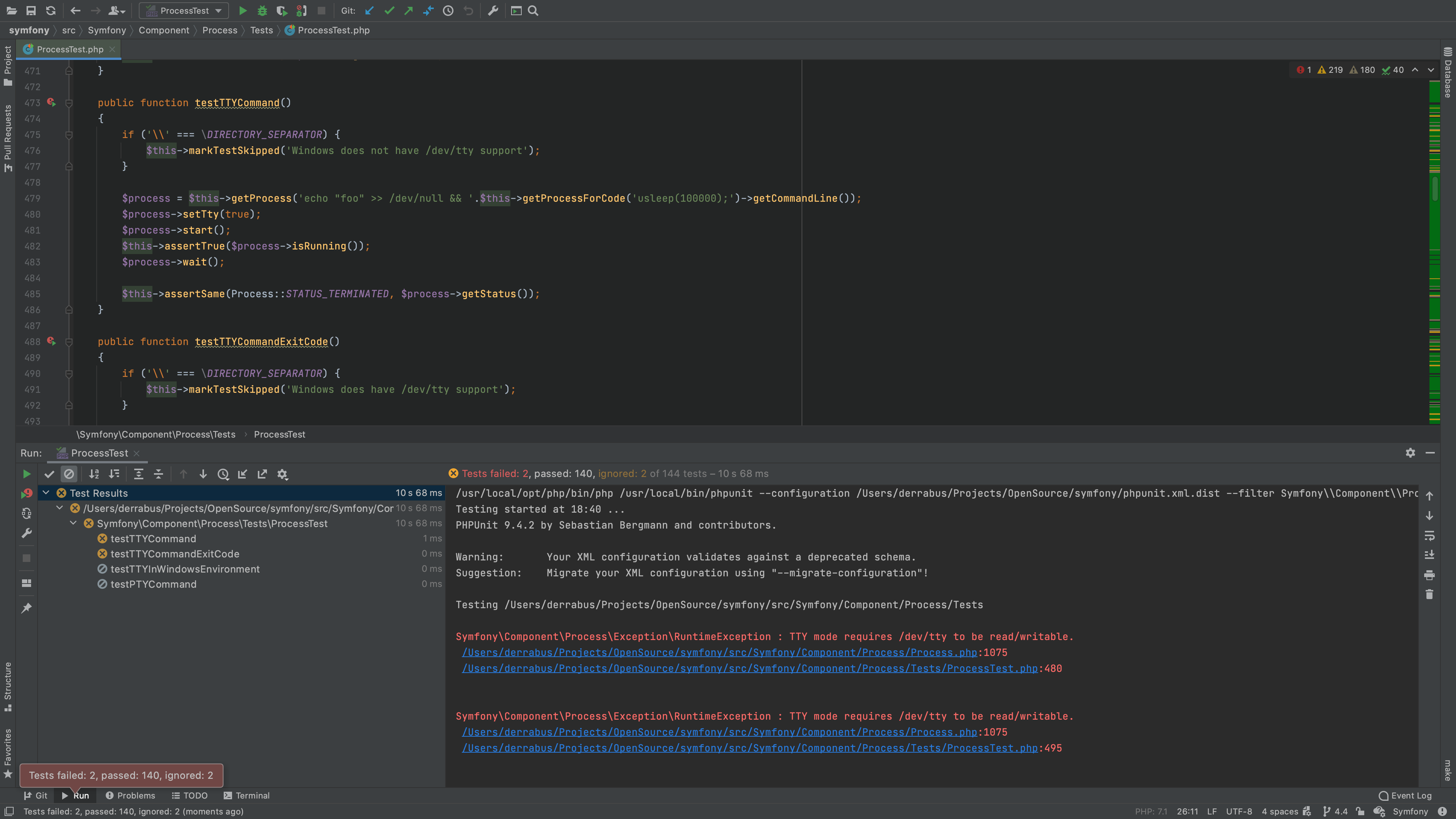Select testPTYCommand ignored test
This screenshot has height=819, width=1456.
[153, 584]
